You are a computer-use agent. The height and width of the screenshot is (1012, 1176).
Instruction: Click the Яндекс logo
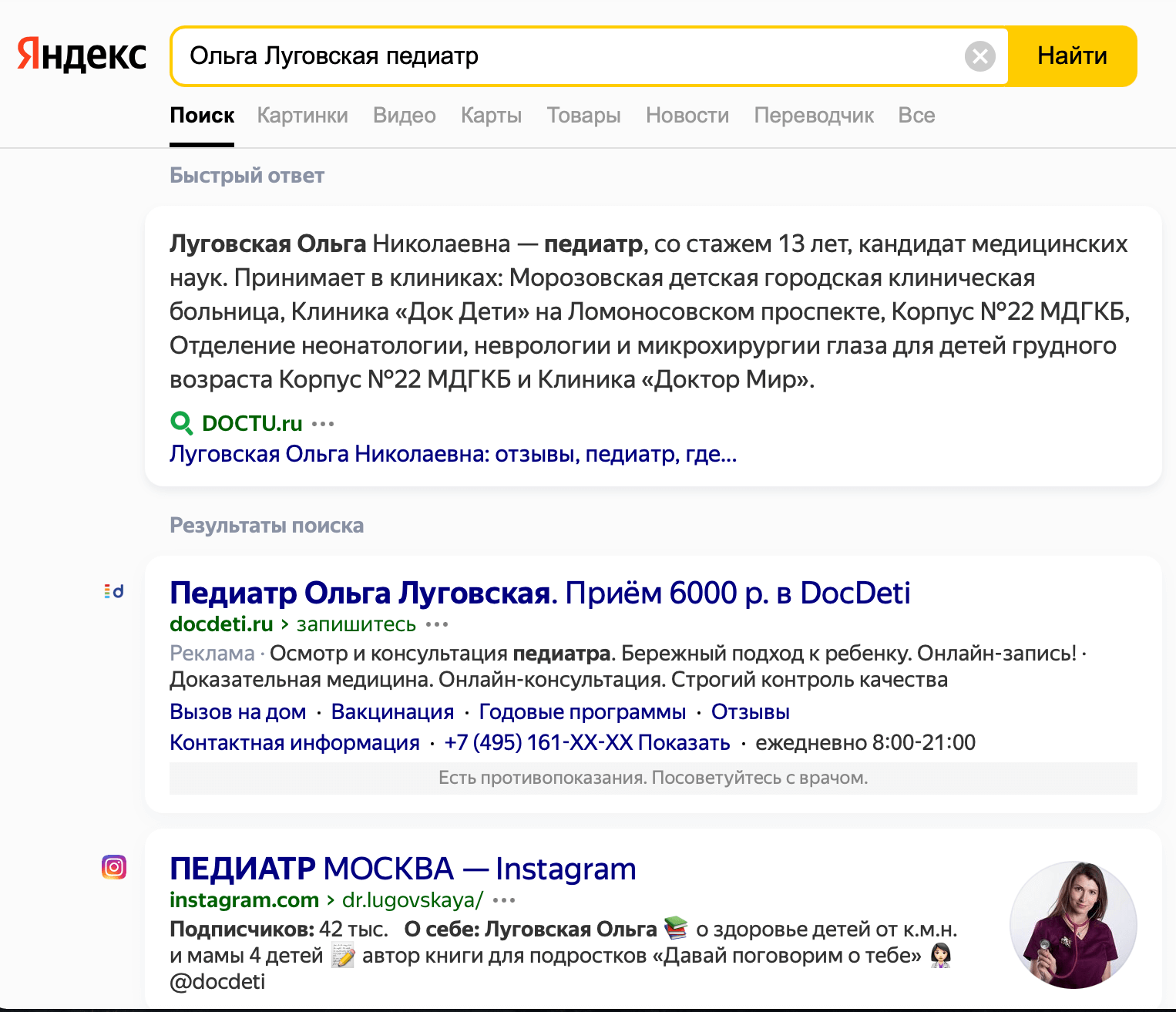pyautogui.click(x=82, y=55)
